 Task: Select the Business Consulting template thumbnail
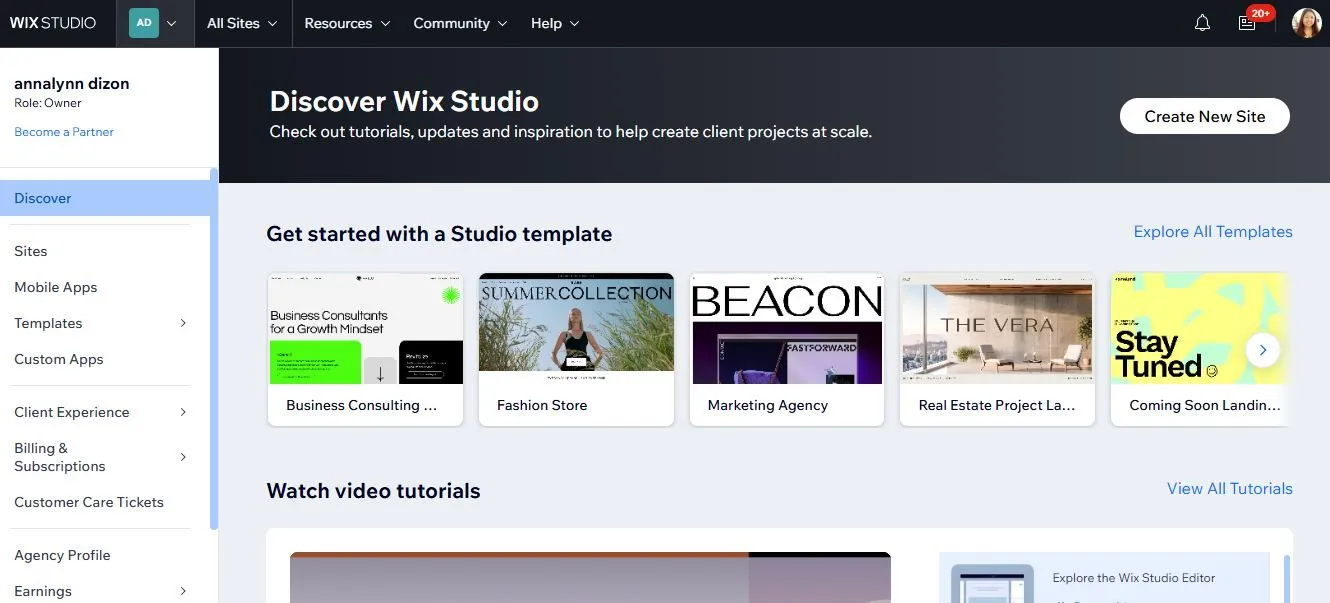(x=365, y=329)
